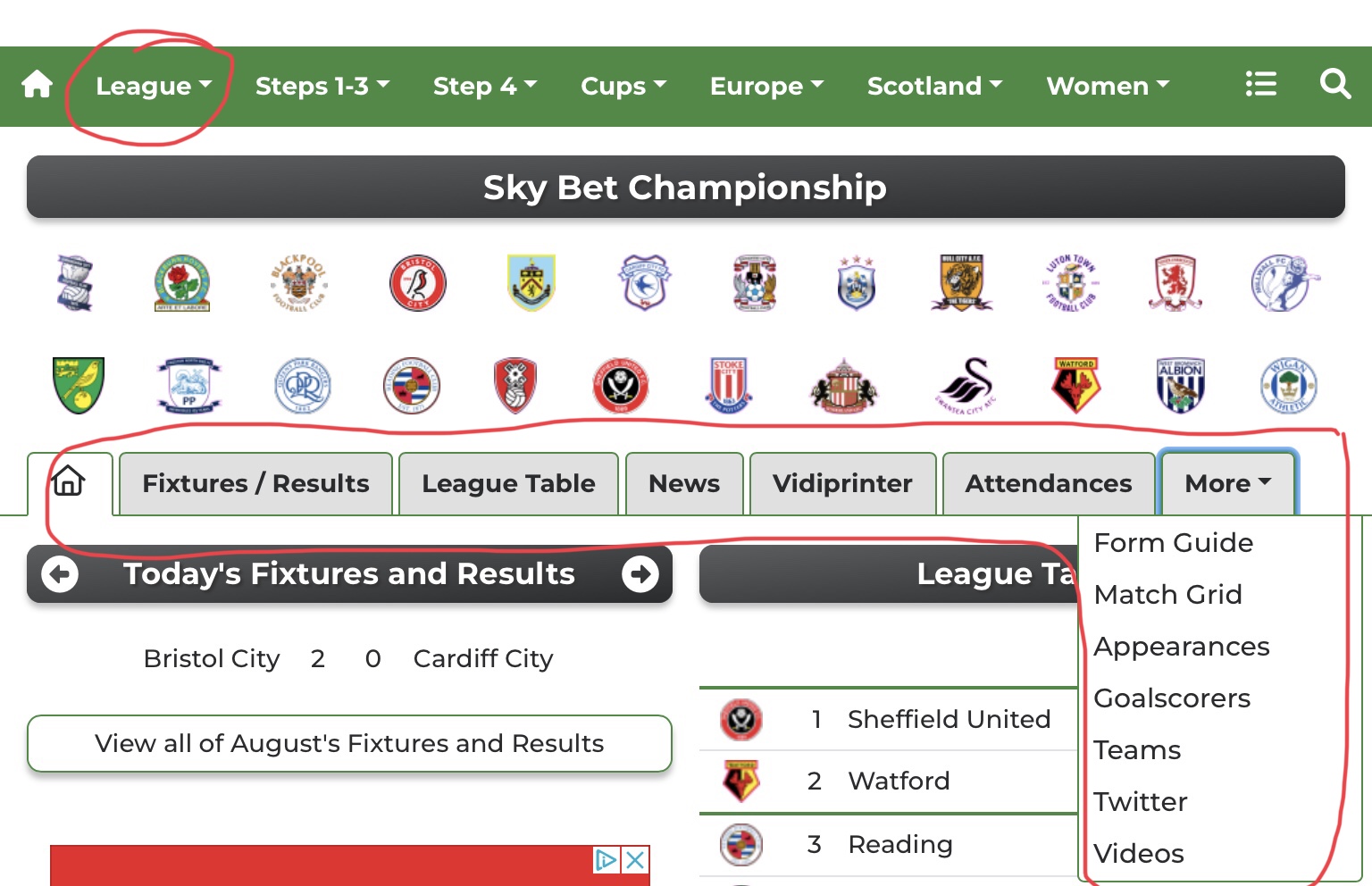The image size is (1372, 886).
Task: Switch to the Fixtures / Results tab
Action: point(255,483)
